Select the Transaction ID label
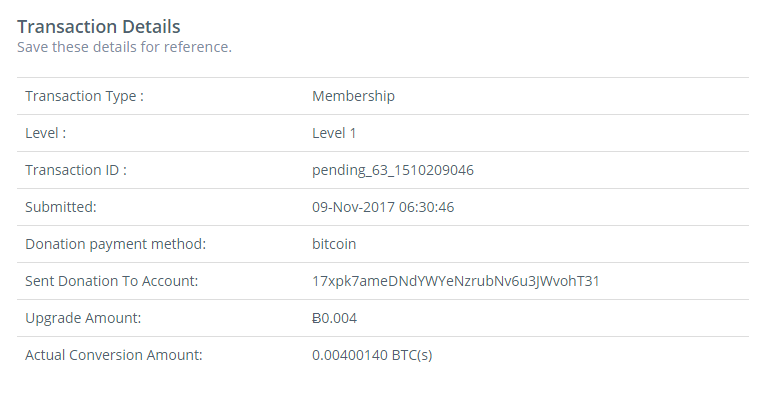The image size is (762, 407). coord(76,170)
